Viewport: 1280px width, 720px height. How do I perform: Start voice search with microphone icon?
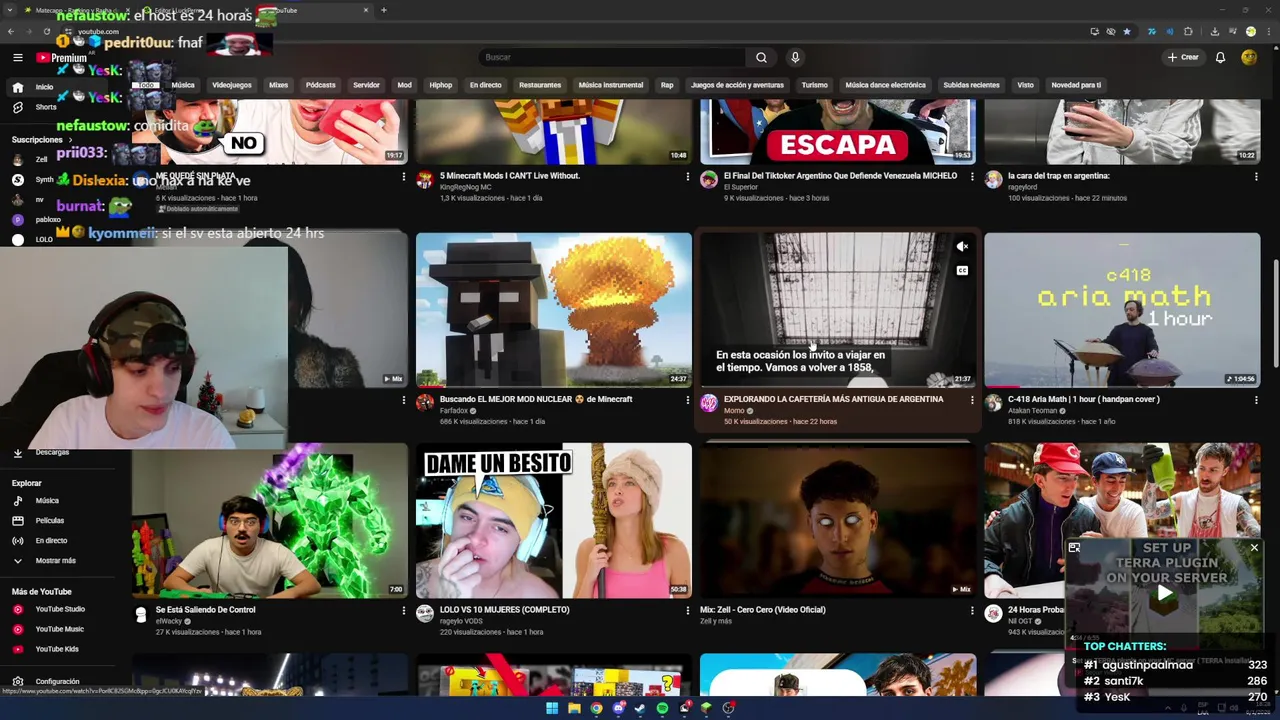click(795, 58)
